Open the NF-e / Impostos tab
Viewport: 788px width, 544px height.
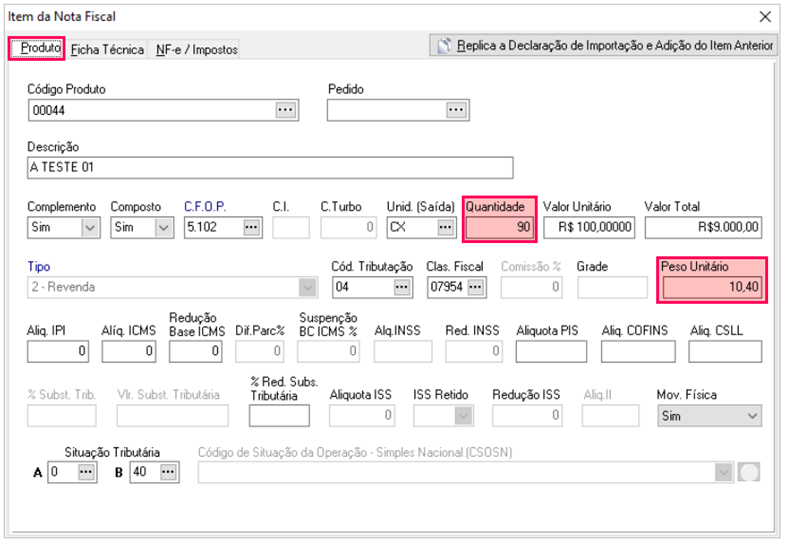point(197,49)
